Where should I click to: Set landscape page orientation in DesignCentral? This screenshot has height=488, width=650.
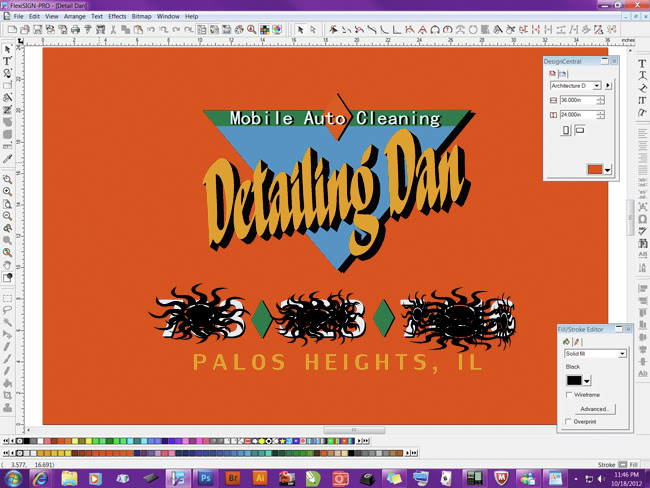[x=580, y=130]
